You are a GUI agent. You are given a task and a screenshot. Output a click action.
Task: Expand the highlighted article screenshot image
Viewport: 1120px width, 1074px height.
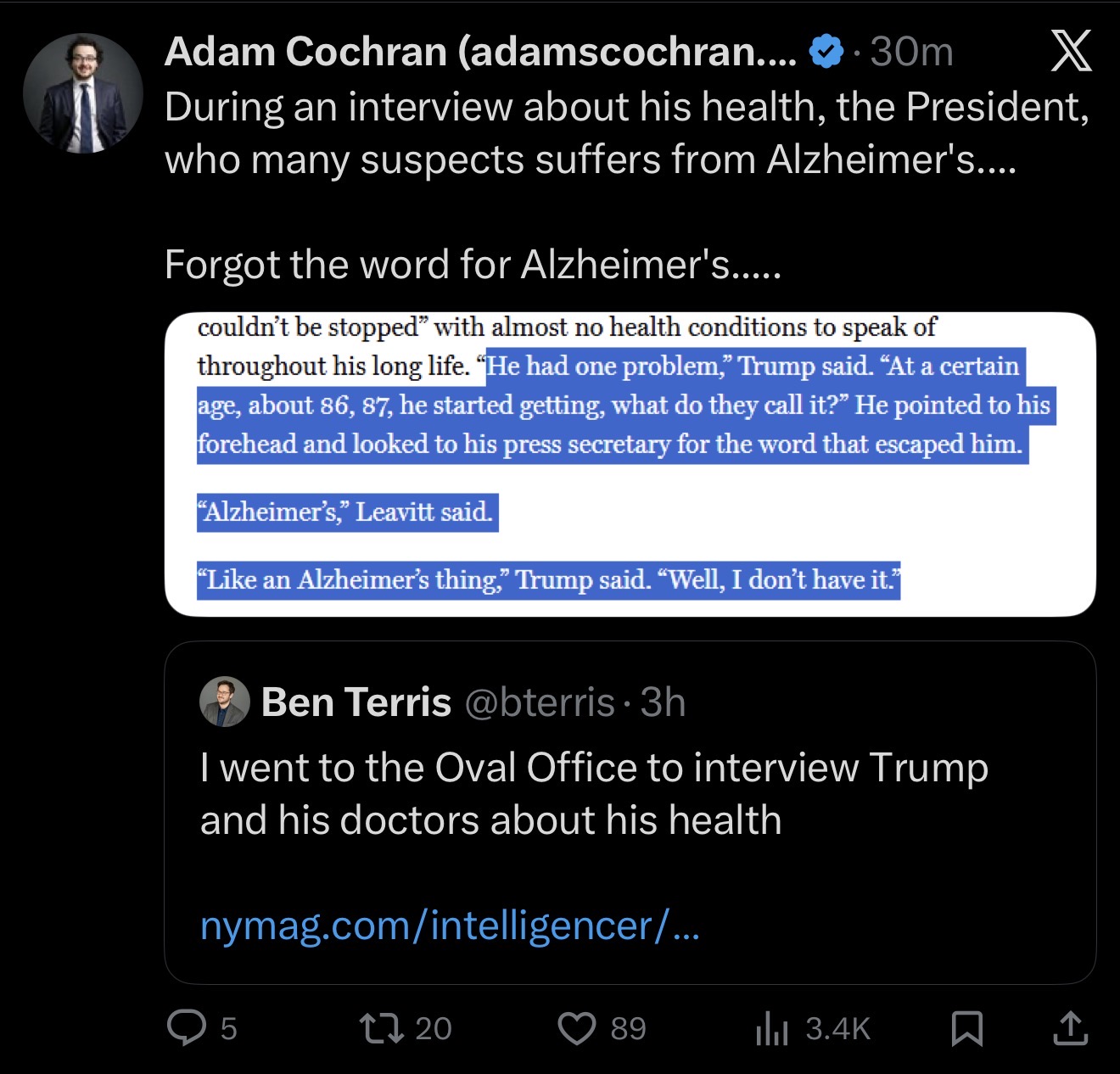(x=630, y=464)
